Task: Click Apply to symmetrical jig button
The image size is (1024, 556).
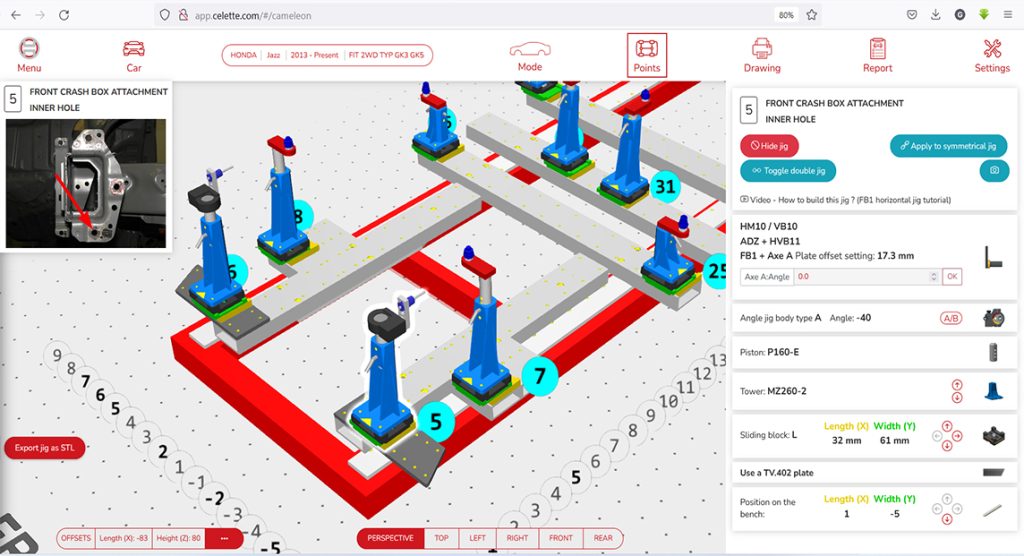Action: [948, 146]
